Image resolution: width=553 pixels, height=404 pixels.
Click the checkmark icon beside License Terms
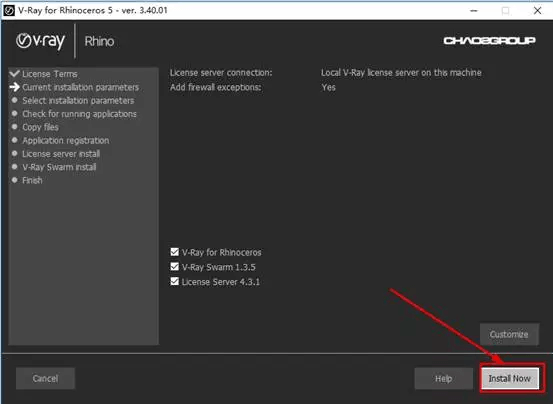[14, 73]
